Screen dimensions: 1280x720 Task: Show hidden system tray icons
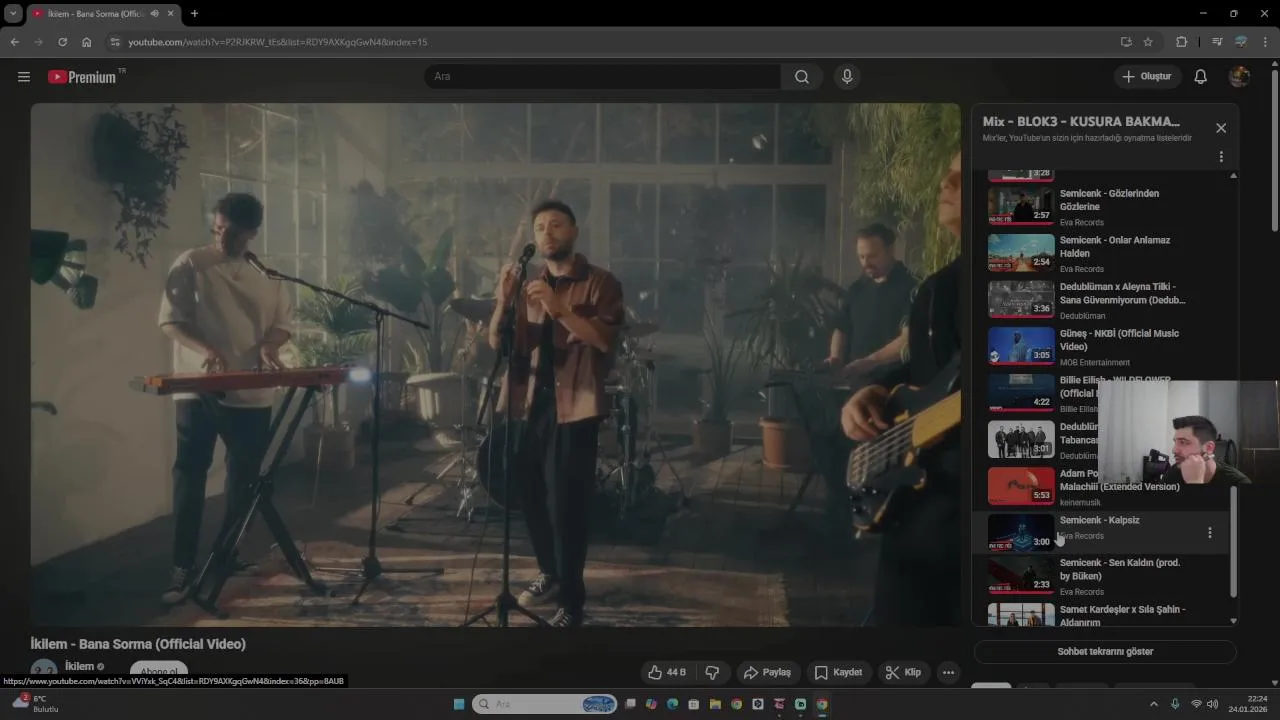tap(1154, 704)
